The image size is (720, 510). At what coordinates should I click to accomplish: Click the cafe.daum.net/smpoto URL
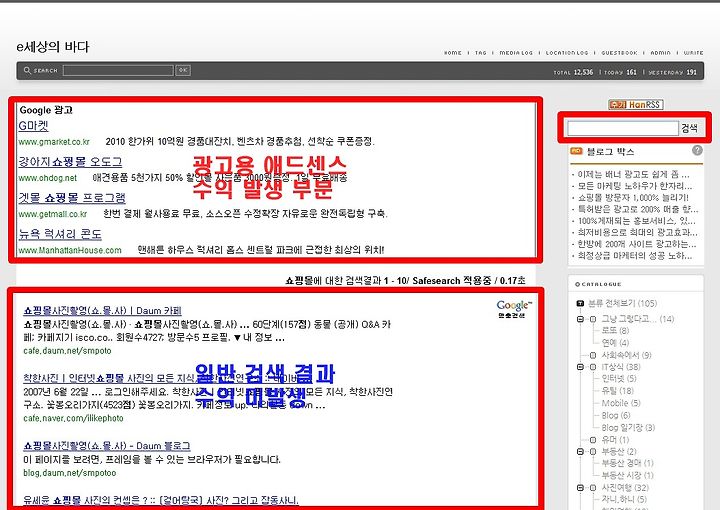pos(68,351)
